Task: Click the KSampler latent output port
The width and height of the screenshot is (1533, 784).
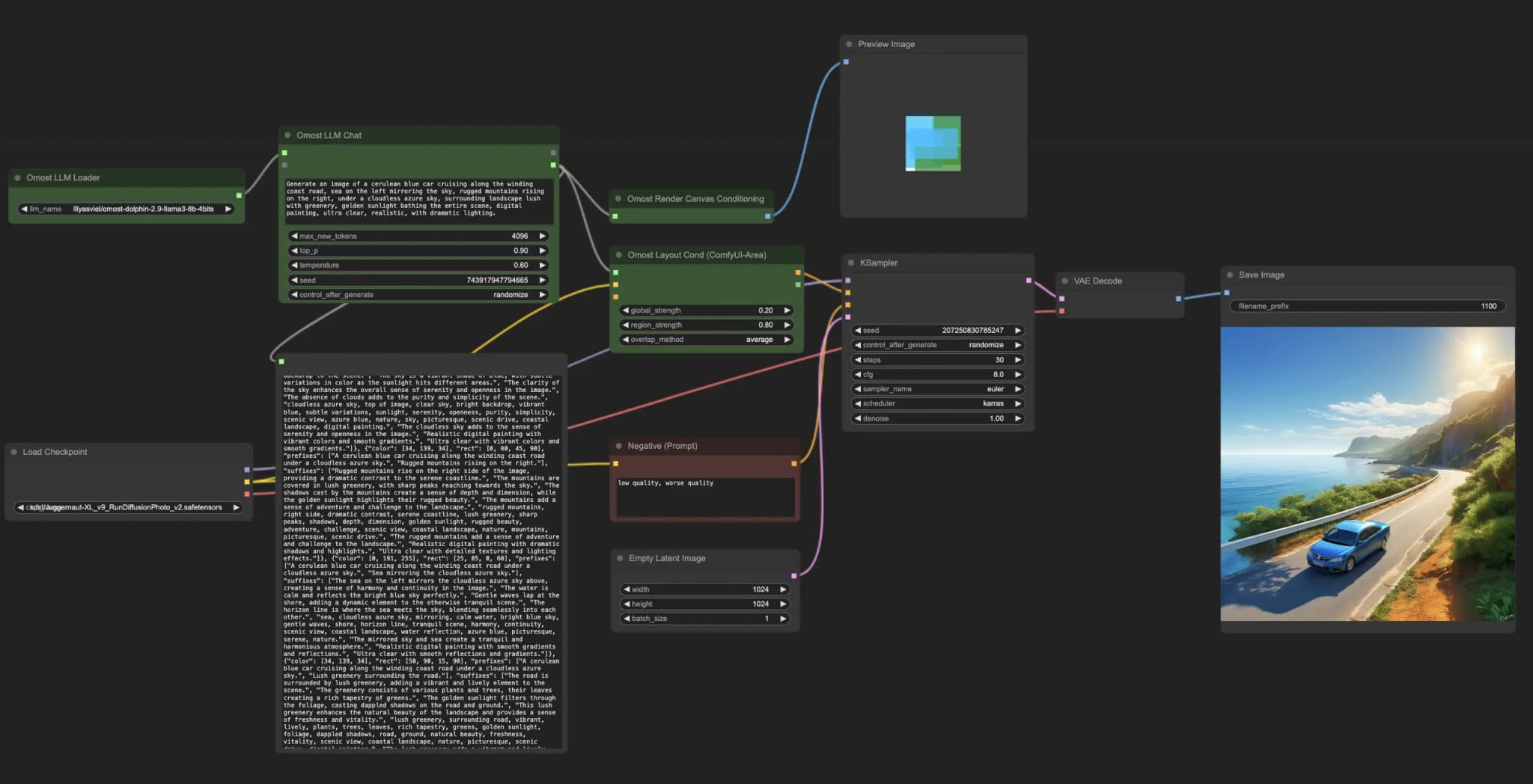Action: point(1028,281)
